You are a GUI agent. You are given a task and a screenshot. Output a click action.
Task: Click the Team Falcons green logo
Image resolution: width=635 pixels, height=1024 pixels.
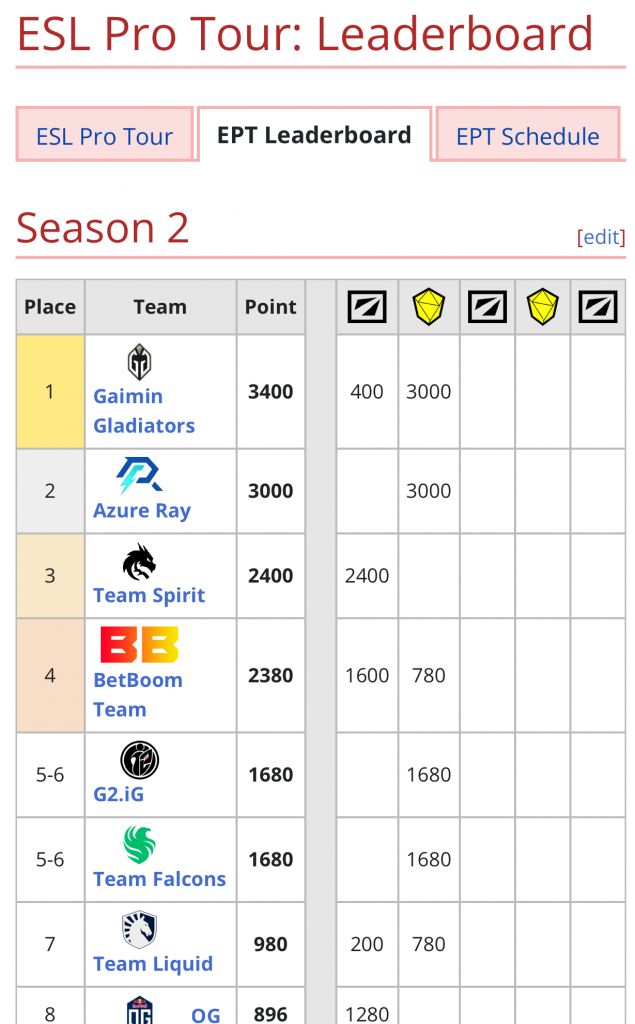click(x=140, y=845)
